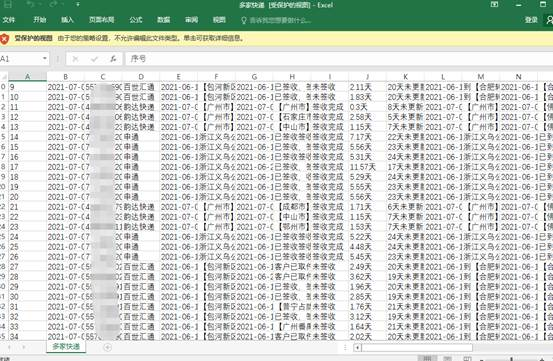Image resolution: width=553 pixels, height=361 pixels.
Task: Open the 页面布局 ribbon tab
Action: pos(102,20)
